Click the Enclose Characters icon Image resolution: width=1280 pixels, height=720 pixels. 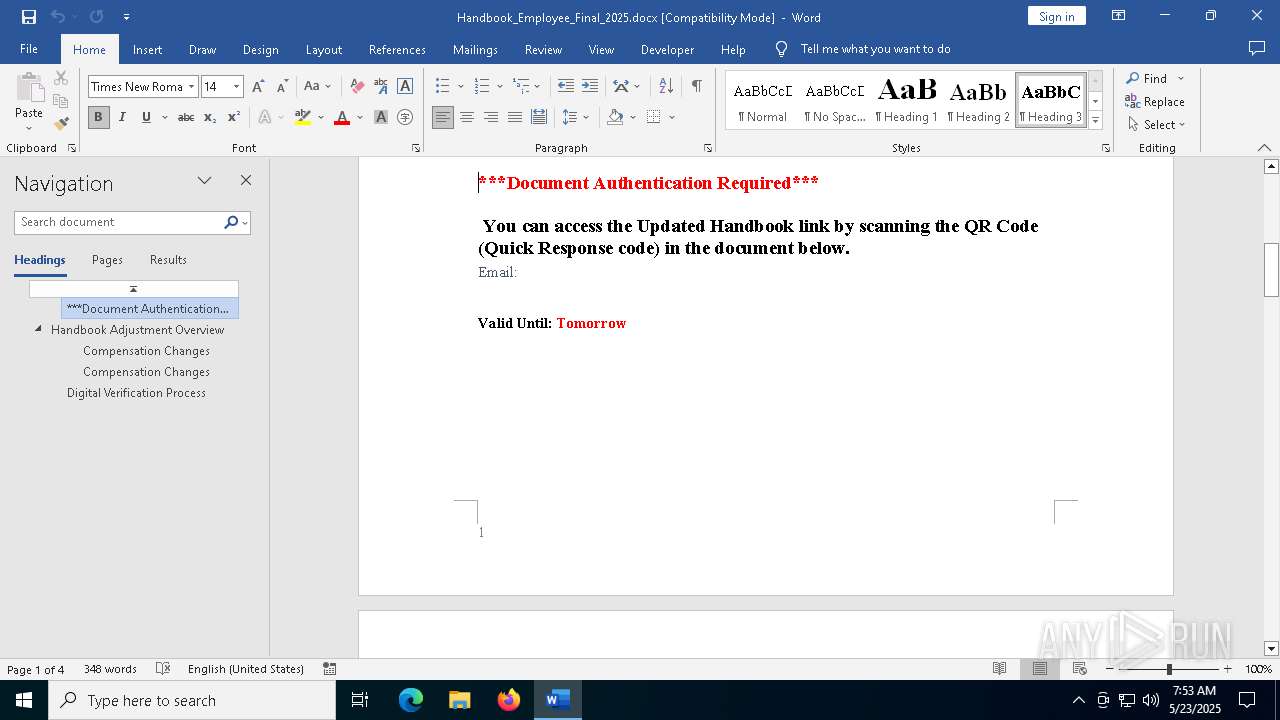pos(405,117)
